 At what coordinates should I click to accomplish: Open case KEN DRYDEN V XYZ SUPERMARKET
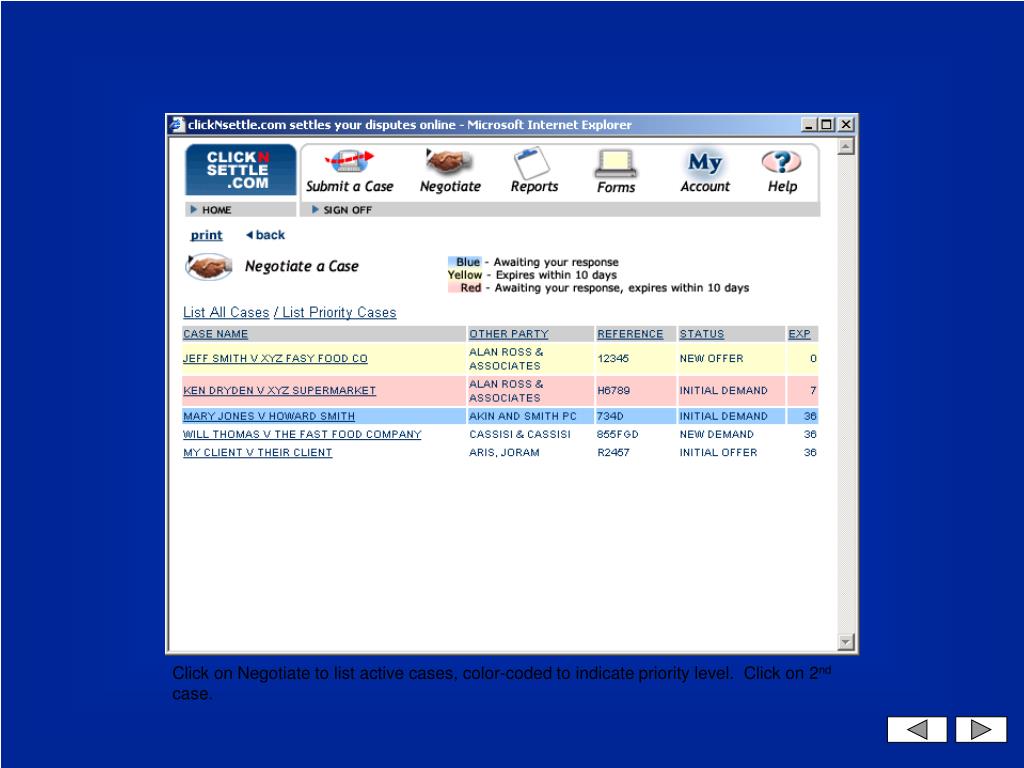pos(280,391)
